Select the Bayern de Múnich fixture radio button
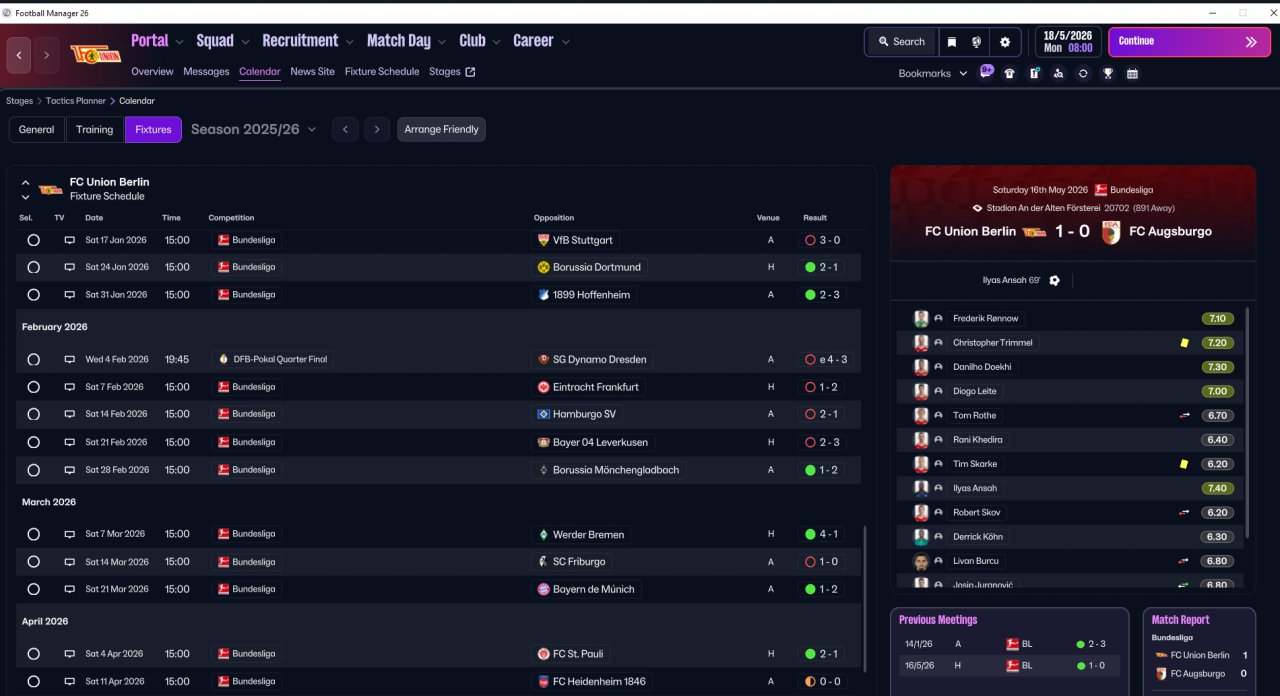The image size is (1280, 696). click(33, 589)
